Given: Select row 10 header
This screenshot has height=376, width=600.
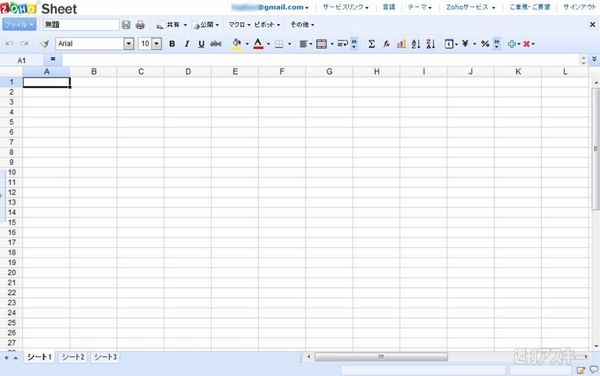Looking at the screenshot, I should [11, 172].
